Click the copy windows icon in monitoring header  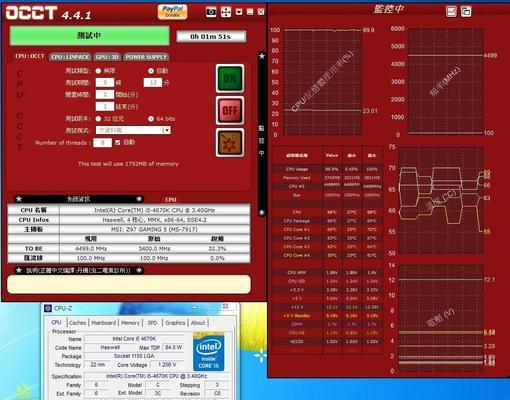pos(466,12)
